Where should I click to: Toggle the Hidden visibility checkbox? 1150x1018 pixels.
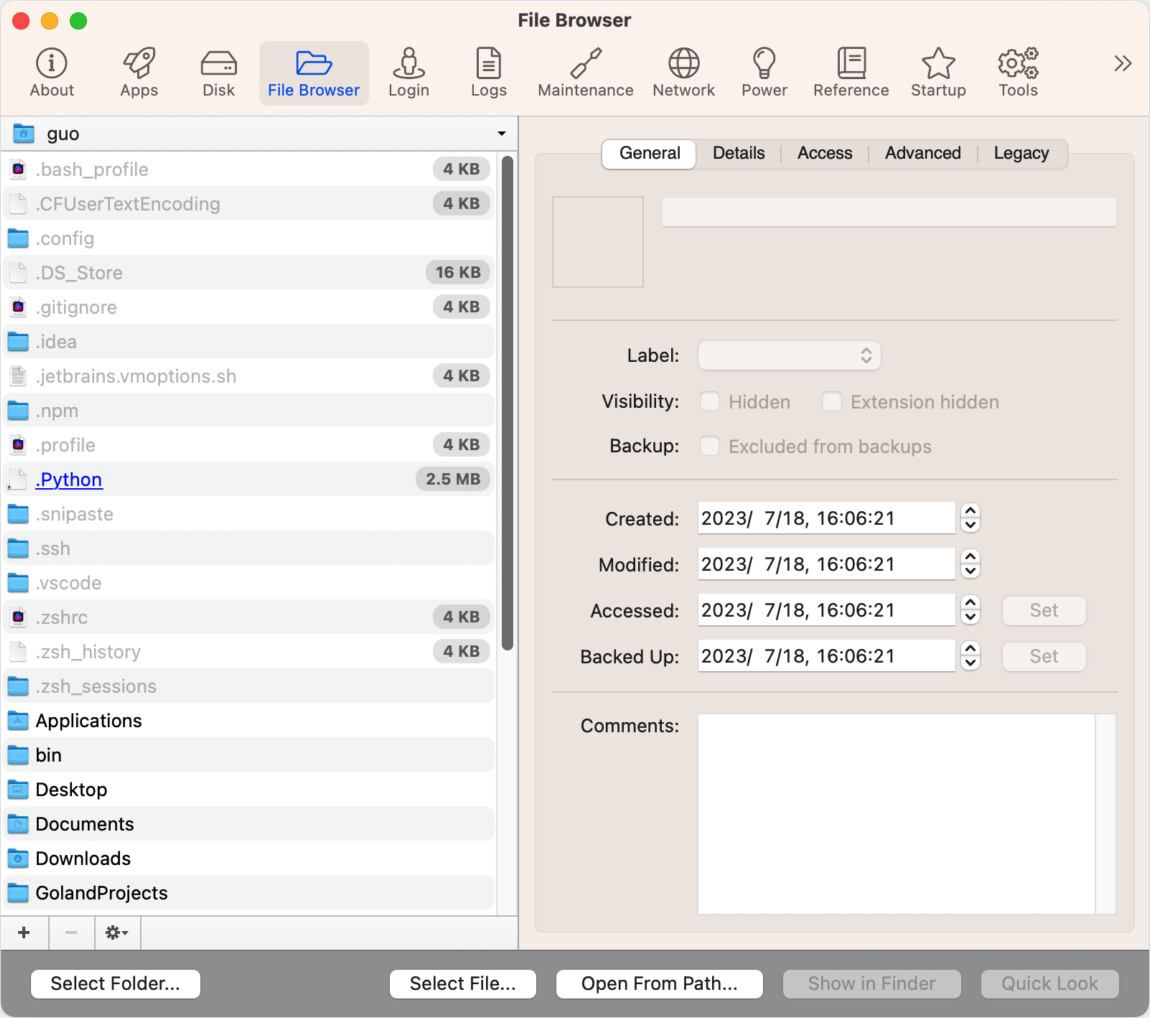[x=709, y=402]
